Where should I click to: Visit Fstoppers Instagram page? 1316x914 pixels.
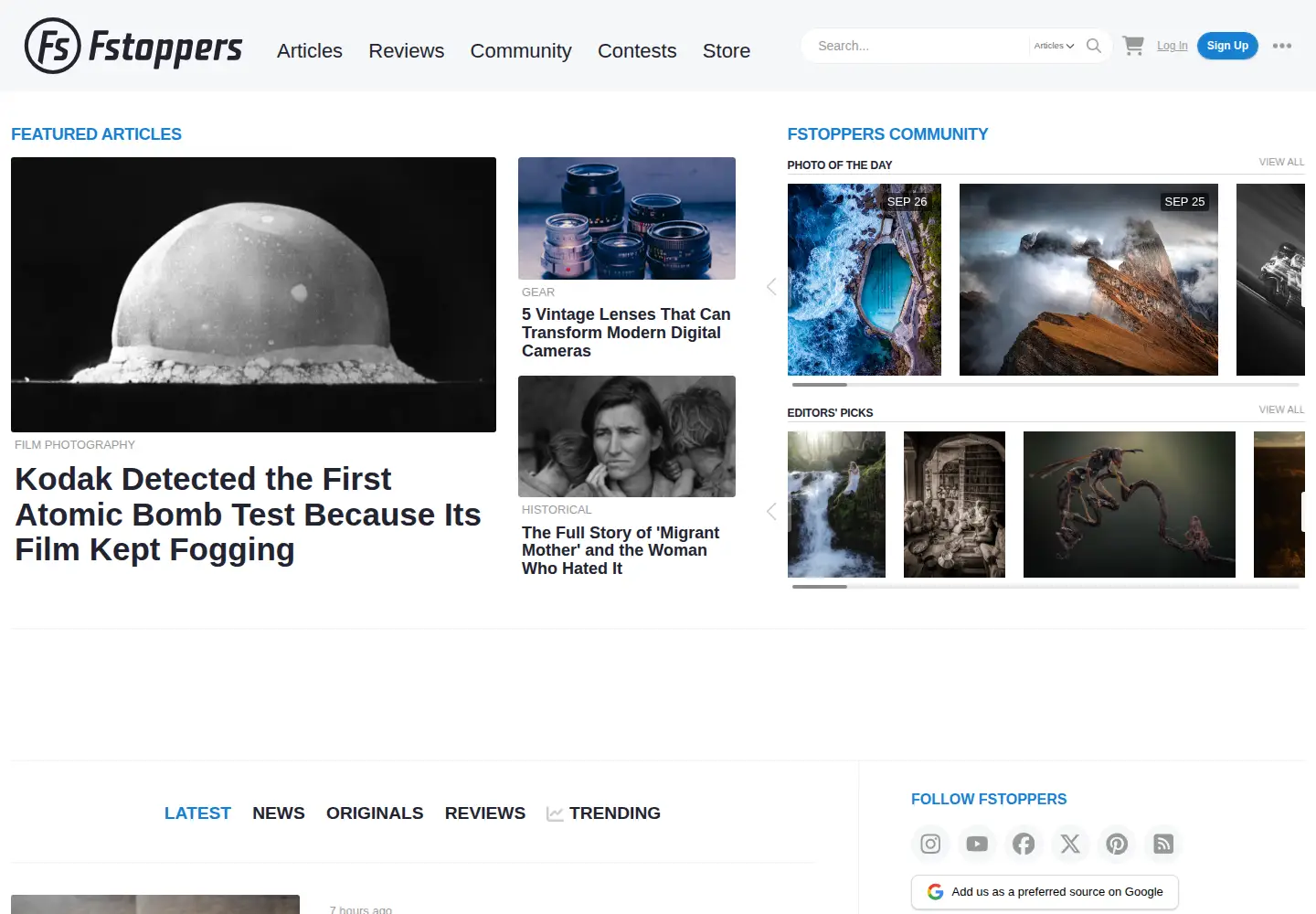point(930,844)
